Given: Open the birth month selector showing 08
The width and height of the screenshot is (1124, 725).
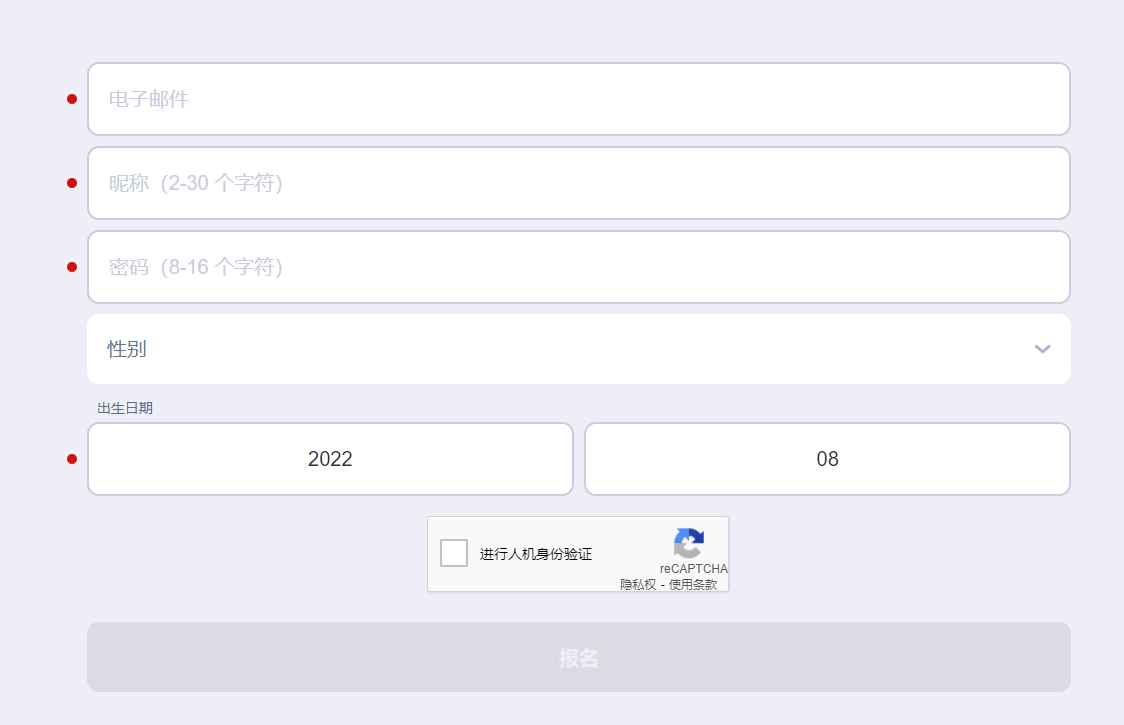Looking at the screenshot, I should [x=827, y=459].
